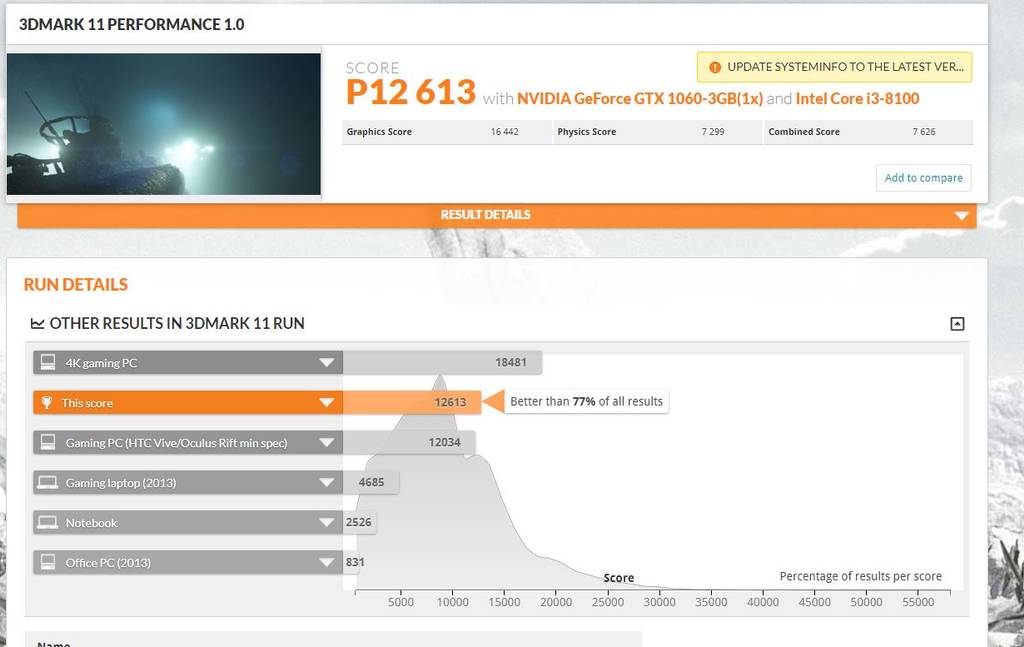Click the 10000 axis tick label
Screen dimensions: 1024x647
[x=453, y=602]
